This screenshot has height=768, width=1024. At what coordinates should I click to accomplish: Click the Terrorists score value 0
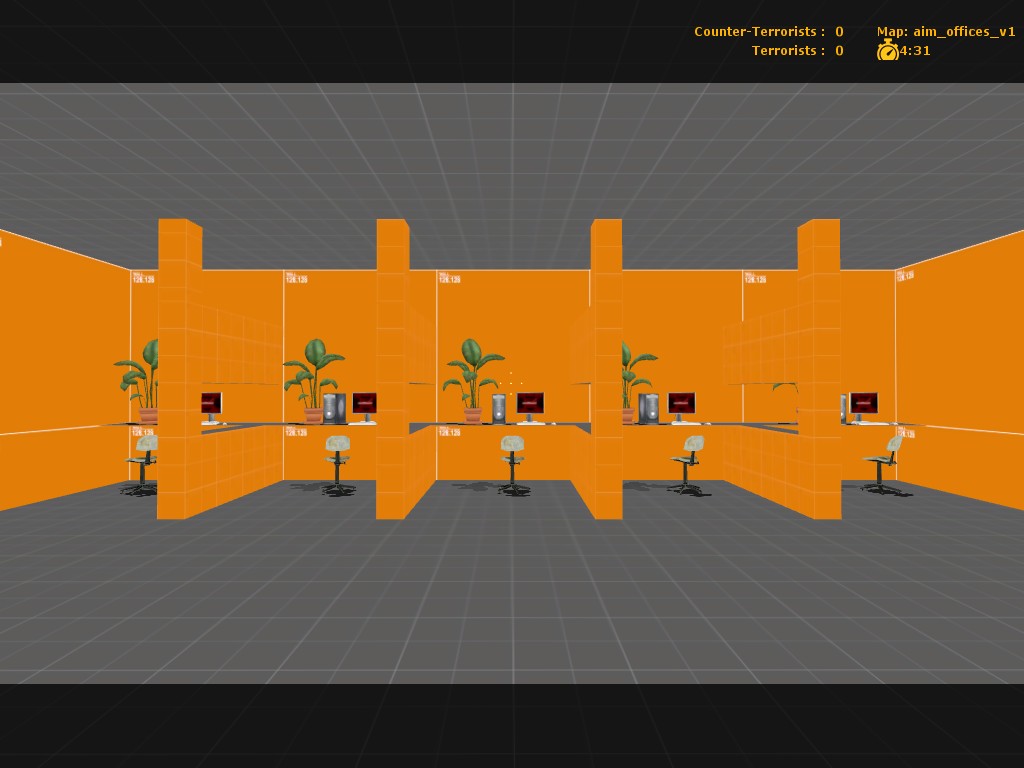click(x=839, y=50)
